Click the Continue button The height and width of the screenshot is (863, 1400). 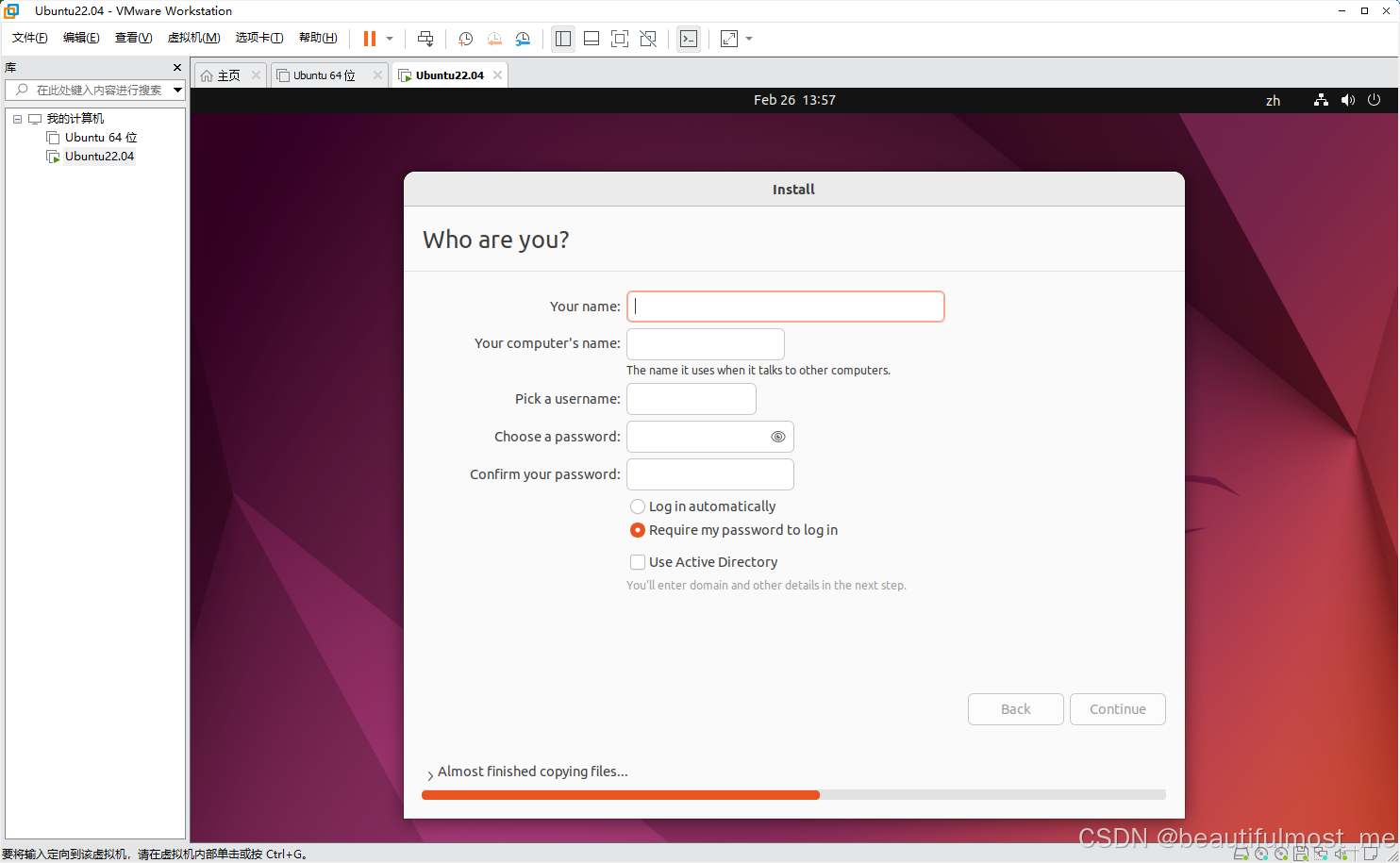point(1117,708)
